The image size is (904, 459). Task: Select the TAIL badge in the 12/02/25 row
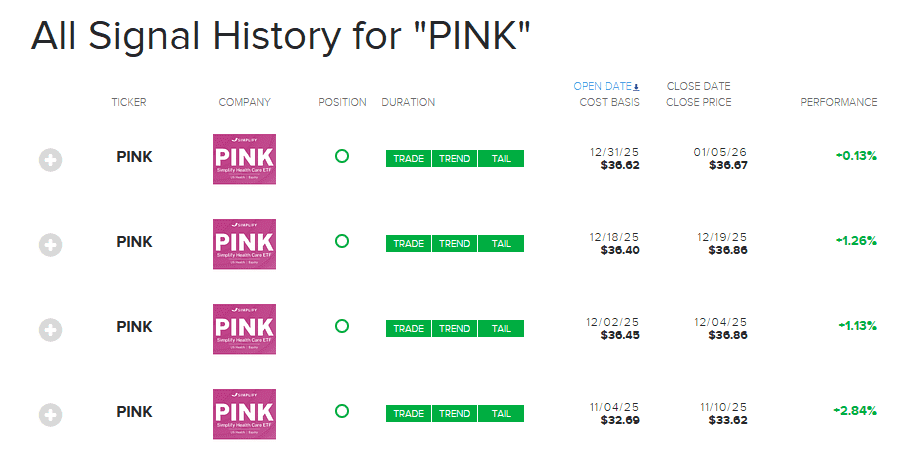click(501, 329)
